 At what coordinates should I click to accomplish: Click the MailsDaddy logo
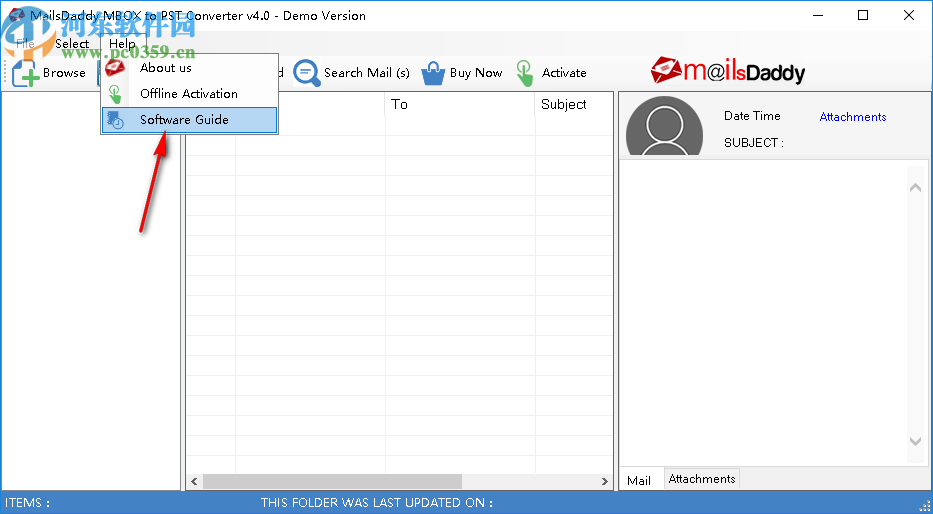click(x=728, y=71)
